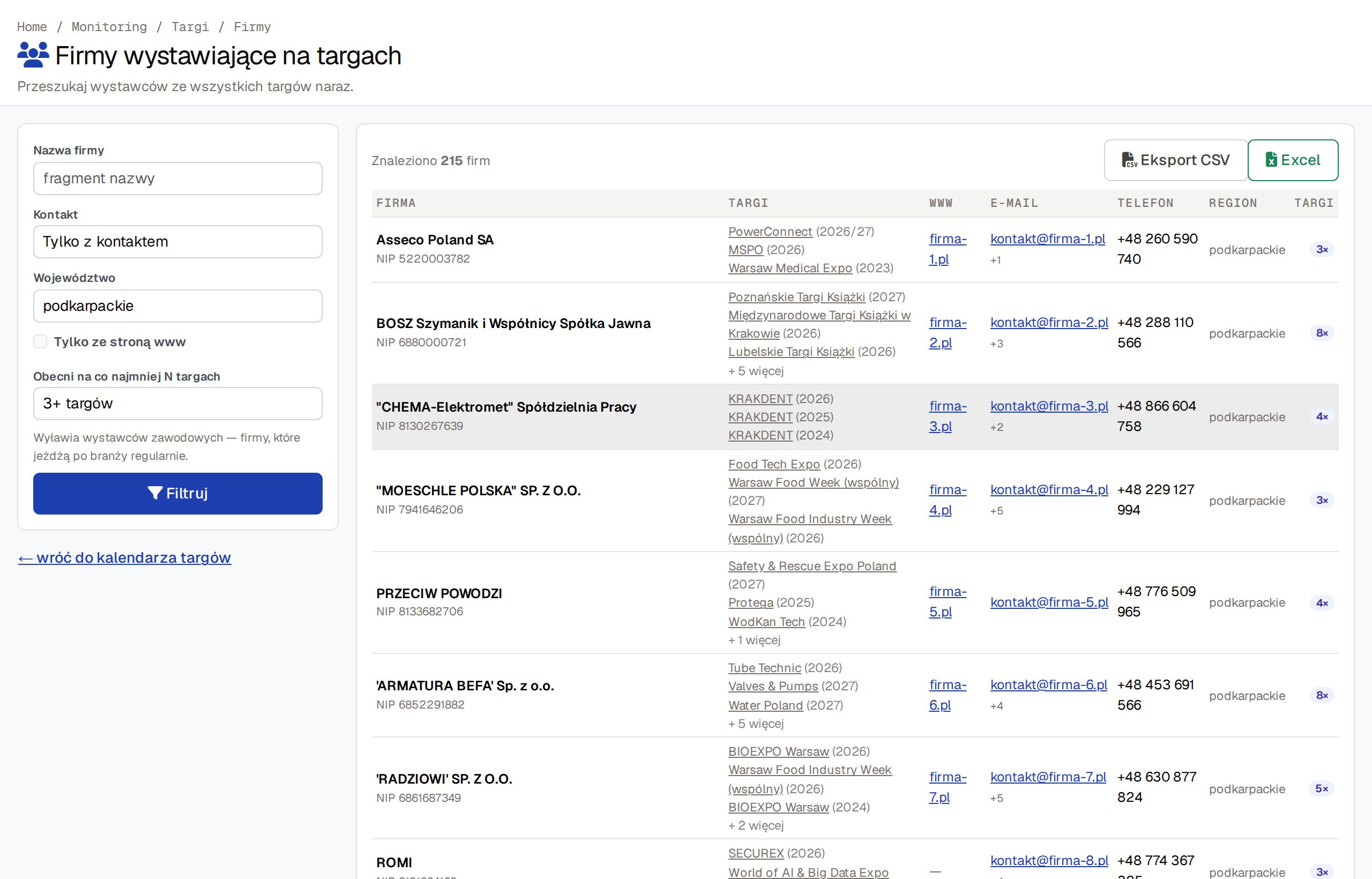Open the MSPO fair link
This screenshot has height=879, width=1372.
[745, 250]
